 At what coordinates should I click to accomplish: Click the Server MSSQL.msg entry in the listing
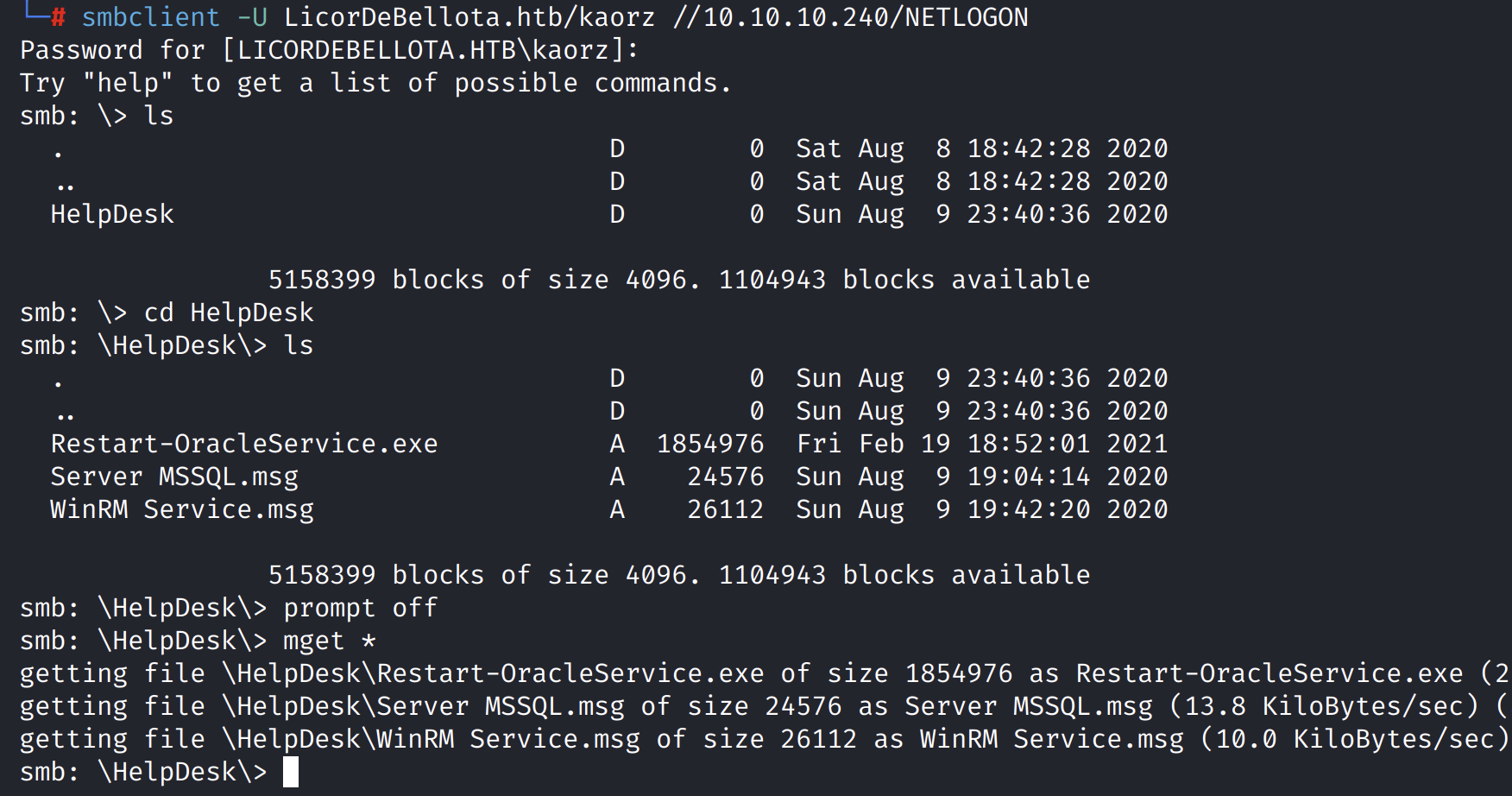tap(174, 477)
